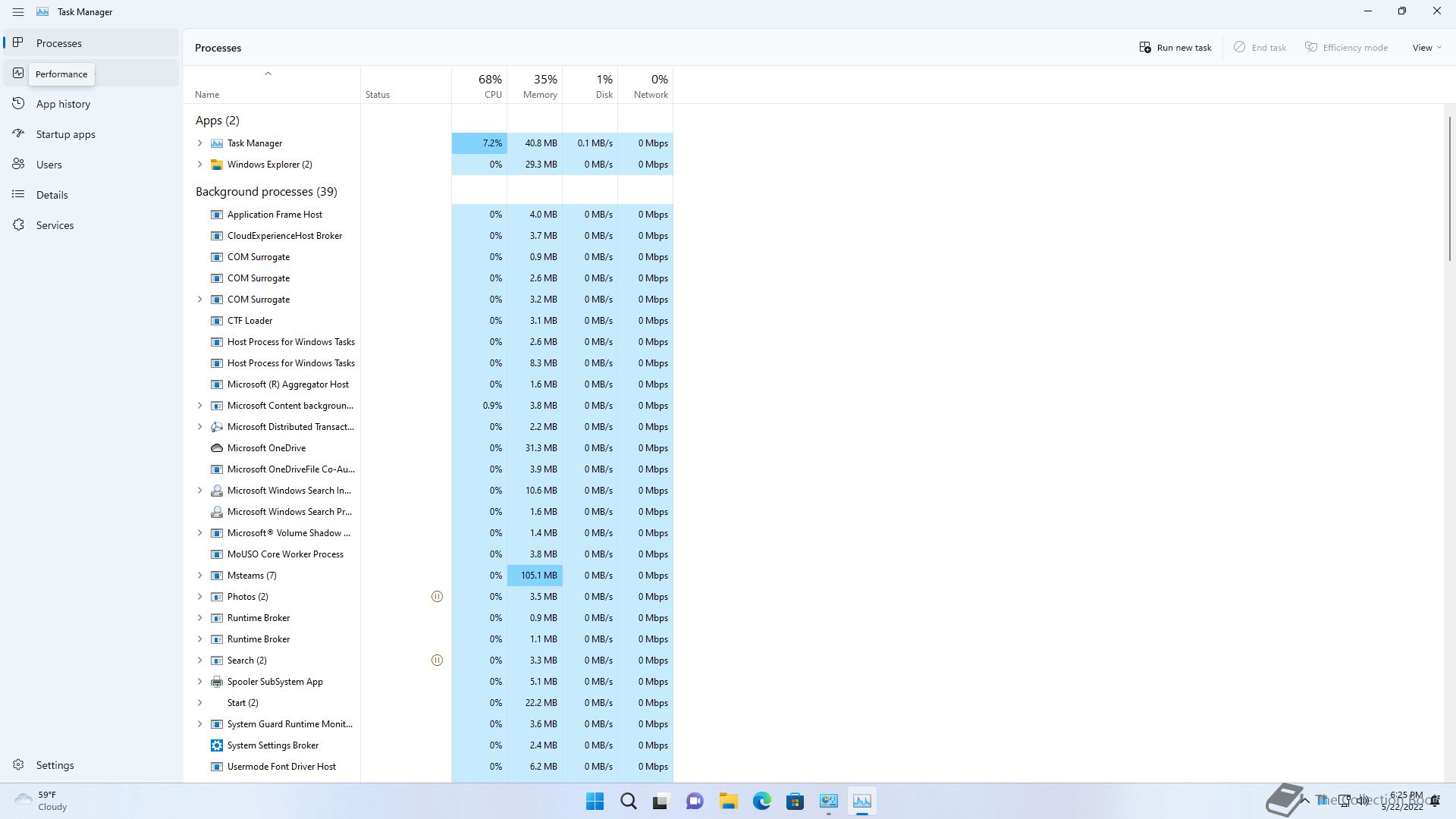Sort by the CPU column header
The width and height of the screenshot is (1456, 819).
(479, 85)
